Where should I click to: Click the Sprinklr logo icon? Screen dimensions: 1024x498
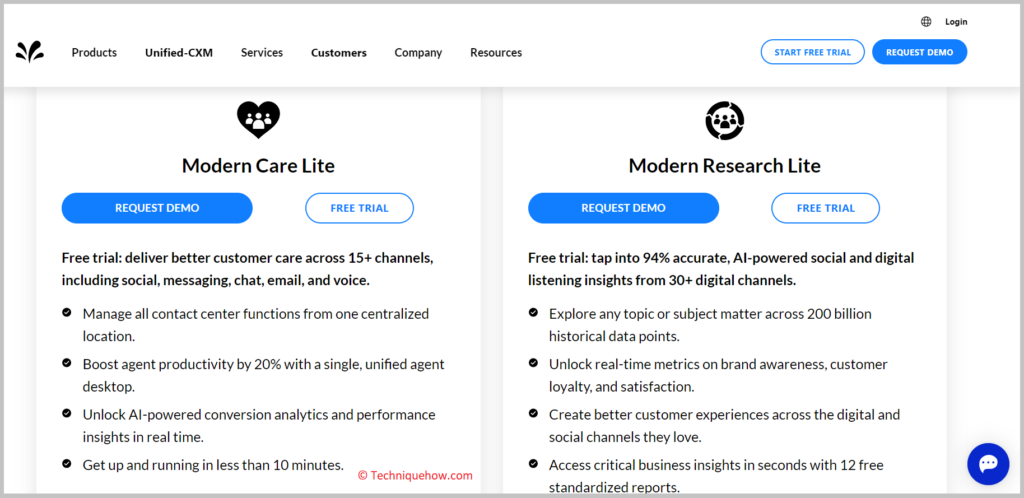pos(29,52)
